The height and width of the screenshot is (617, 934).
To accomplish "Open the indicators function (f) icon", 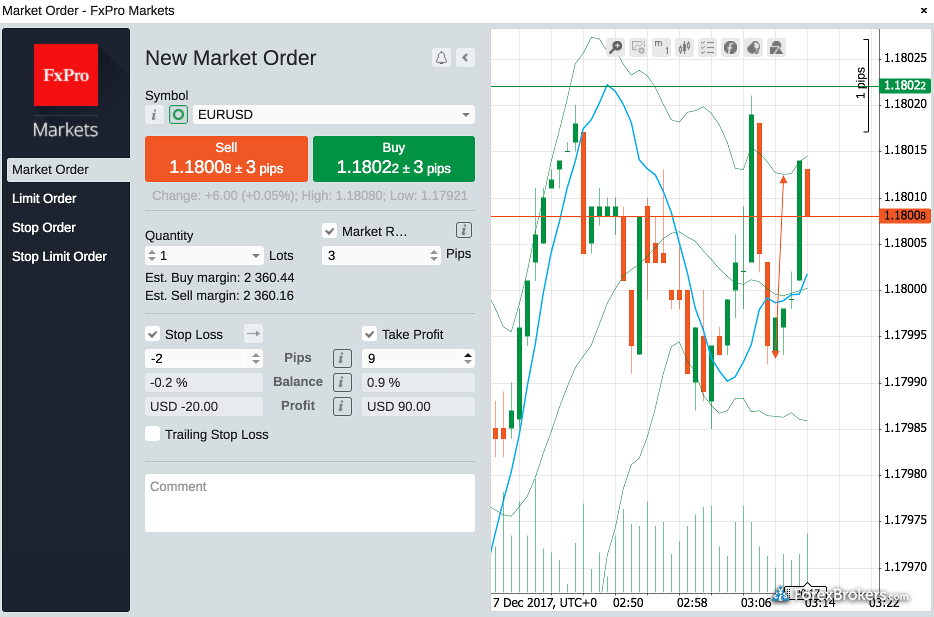I will click(x=730, y=47).
